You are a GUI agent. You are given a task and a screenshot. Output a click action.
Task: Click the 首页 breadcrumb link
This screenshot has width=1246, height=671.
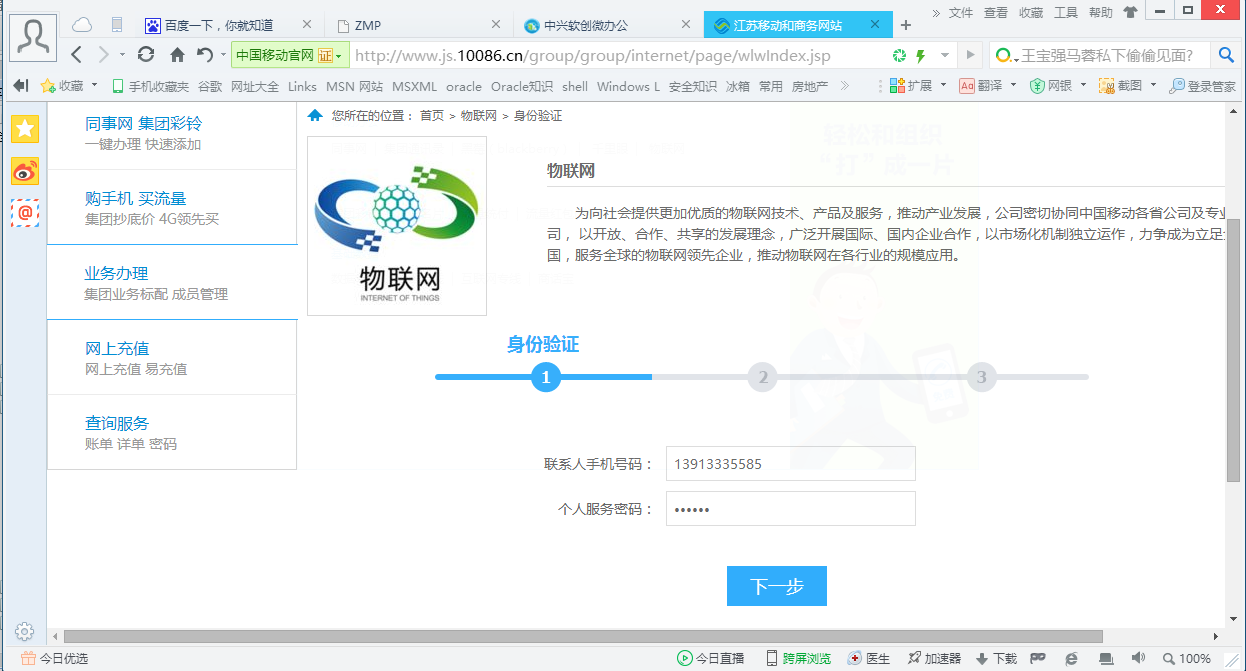point(432,116)
